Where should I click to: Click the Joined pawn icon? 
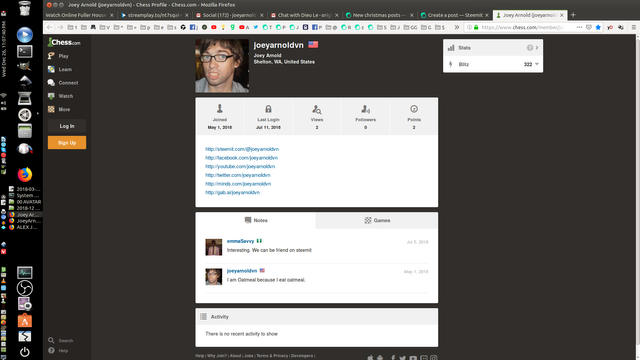[x=220, y=109]
